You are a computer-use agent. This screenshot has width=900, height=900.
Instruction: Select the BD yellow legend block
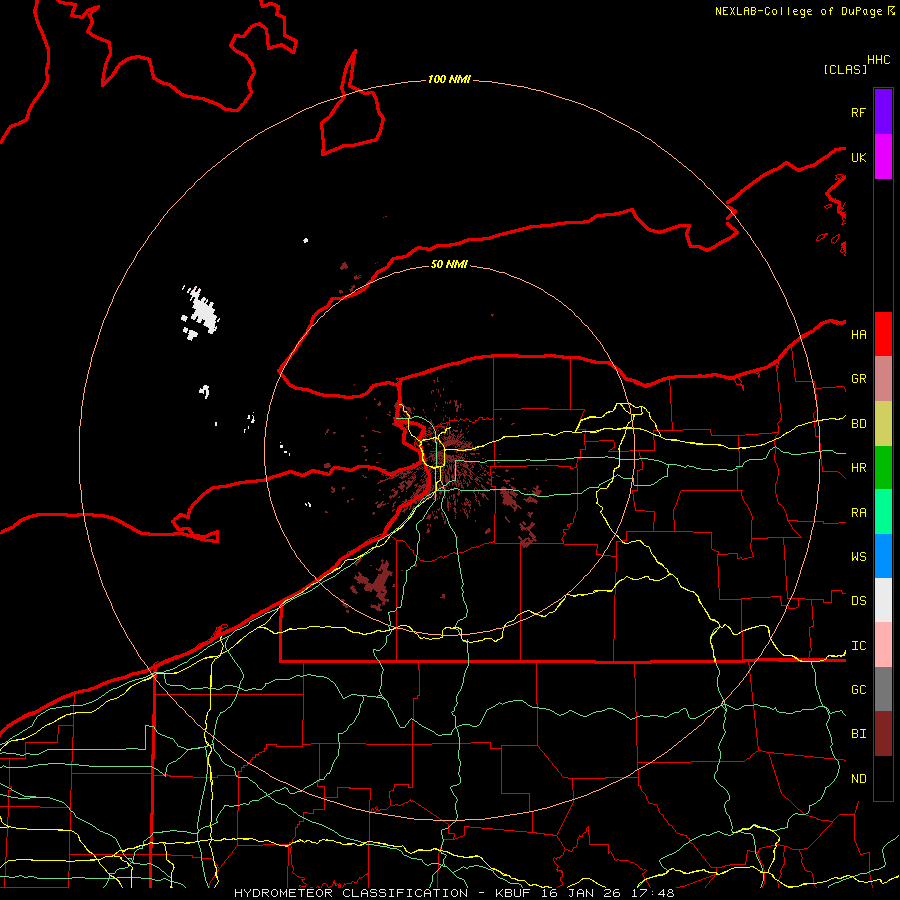coord(883,424)
